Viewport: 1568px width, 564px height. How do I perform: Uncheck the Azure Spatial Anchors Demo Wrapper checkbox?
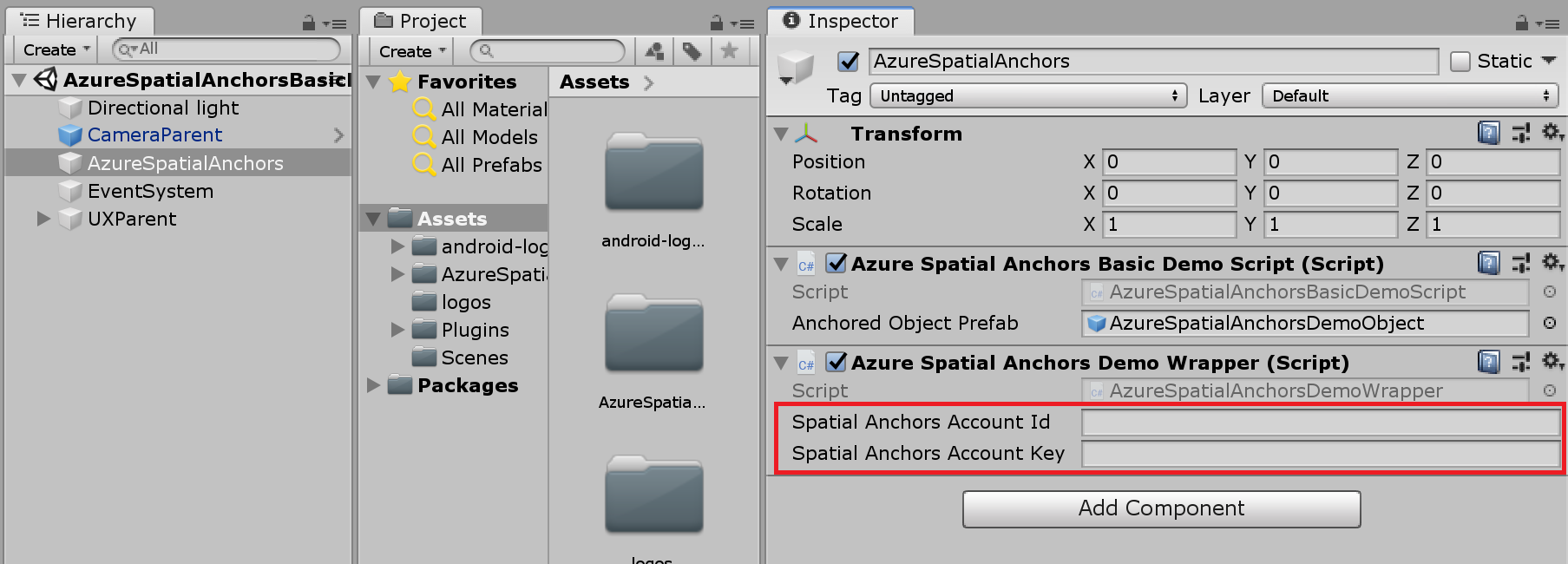pos(836,363)
